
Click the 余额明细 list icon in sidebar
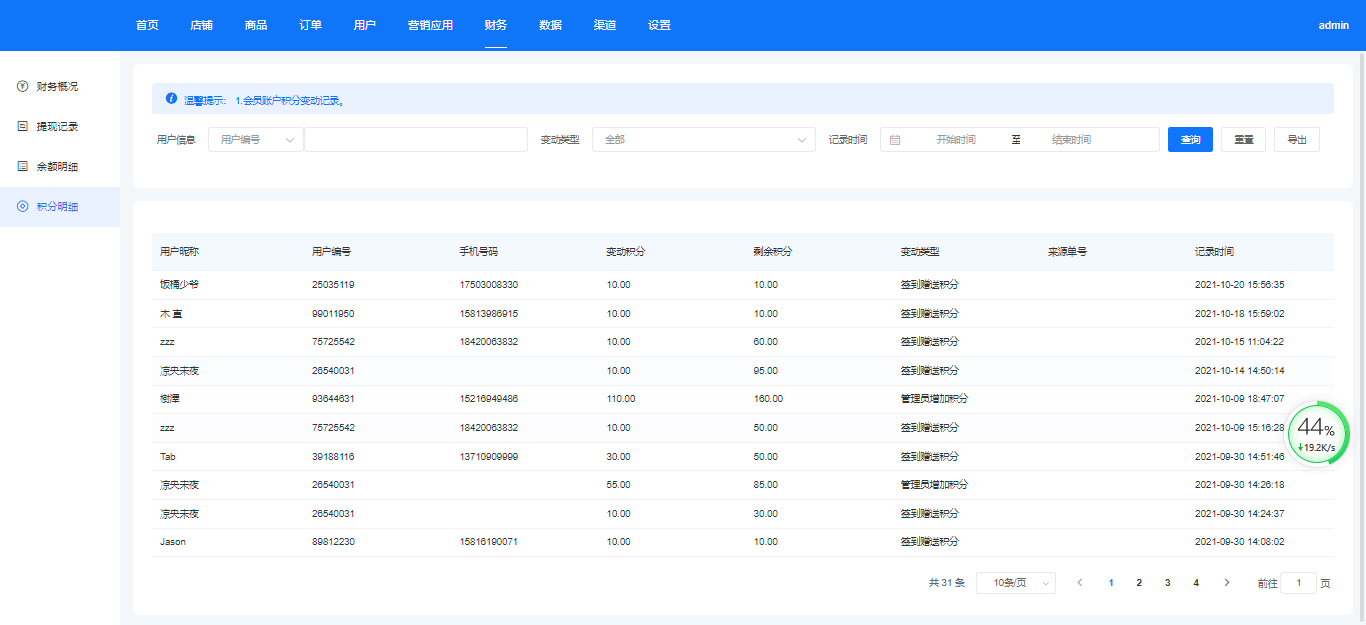[22, 167]
